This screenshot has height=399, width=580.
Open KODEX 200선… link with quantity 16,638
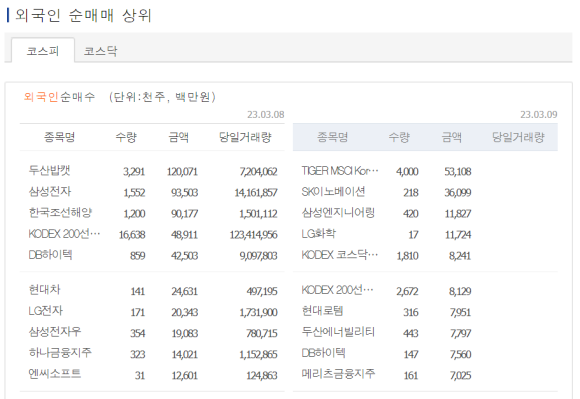tap(64, 234)
